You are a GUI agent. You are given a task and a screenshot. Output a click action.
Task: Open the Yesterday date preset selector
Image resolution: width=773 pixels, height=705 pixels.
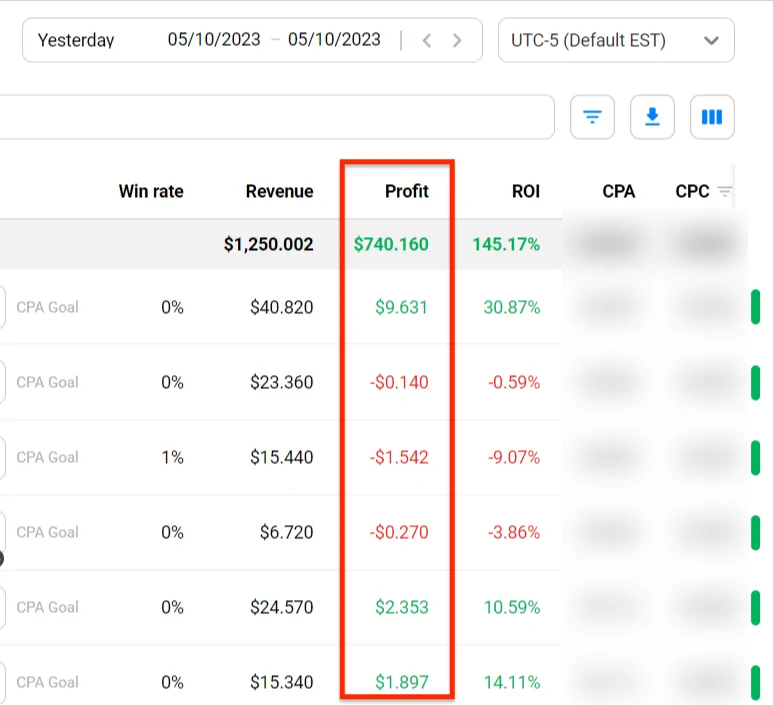tap(76, 41)
